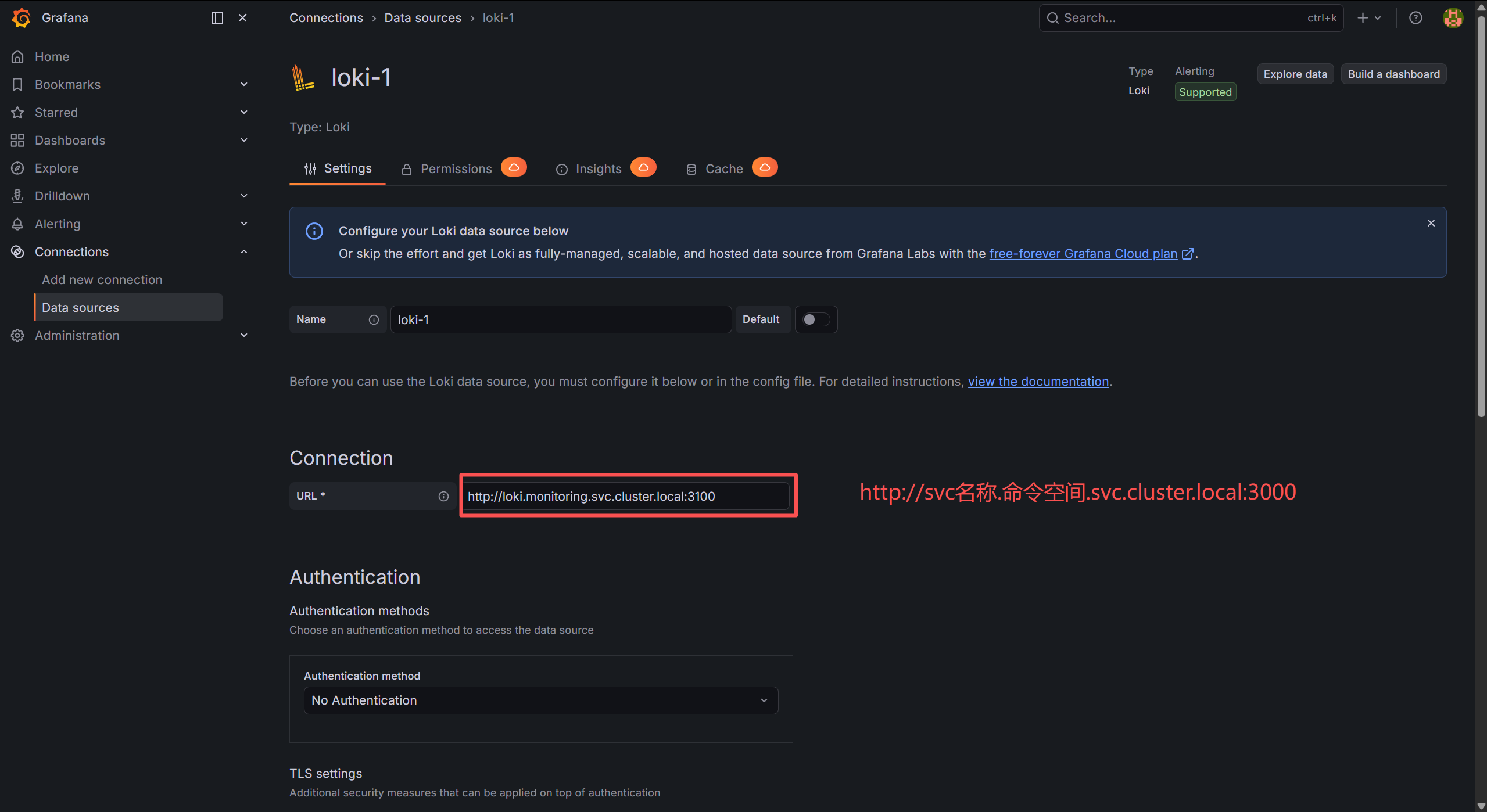Click the Grafana logo icon
This screenshot has width=1487, height=812.
[21, 17]
